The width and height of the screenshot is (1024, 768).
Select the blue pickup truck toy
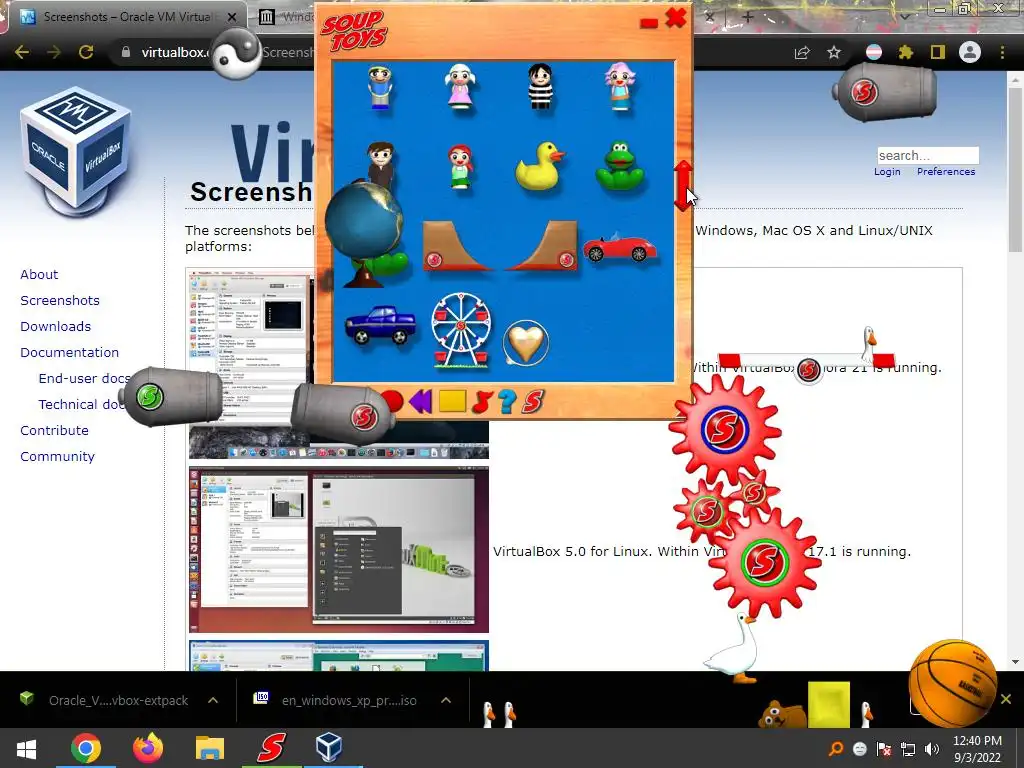point(380,325)
